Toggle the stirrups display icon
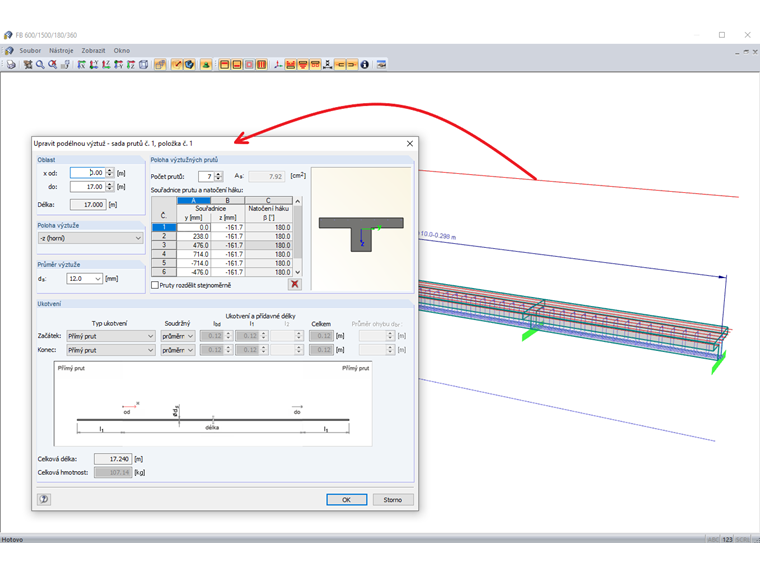 point(261,64)
